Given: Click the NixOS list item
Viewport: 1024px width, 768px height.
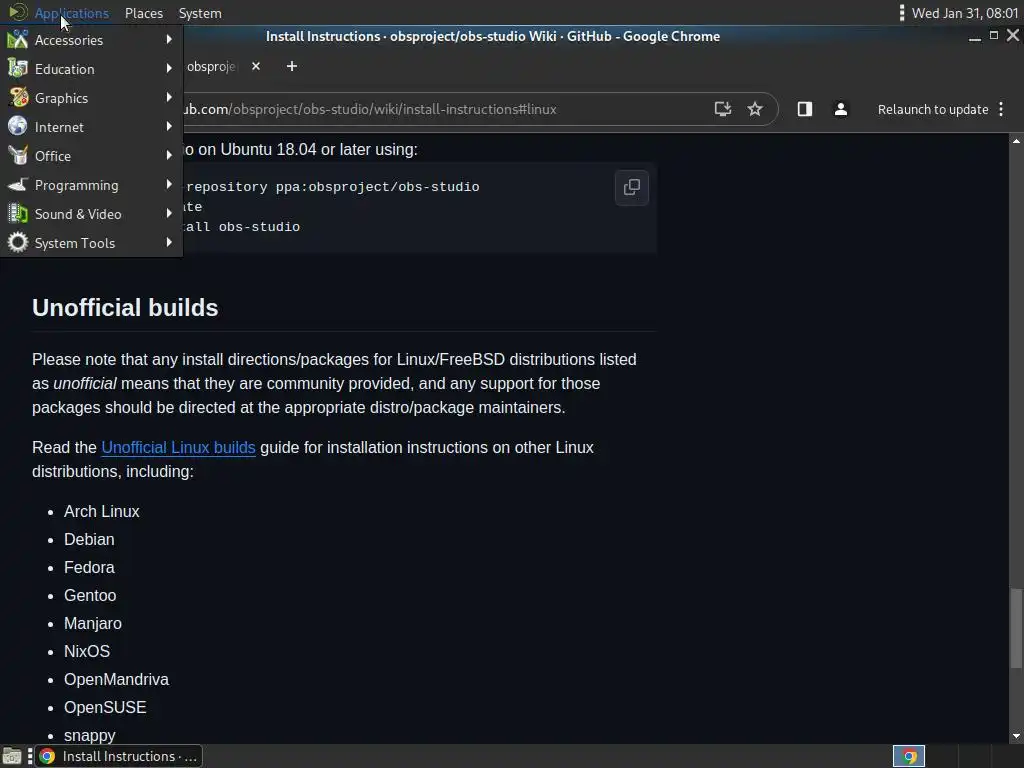Looking at the screenshot, I should pyautogui.click(x=87, y=651).
